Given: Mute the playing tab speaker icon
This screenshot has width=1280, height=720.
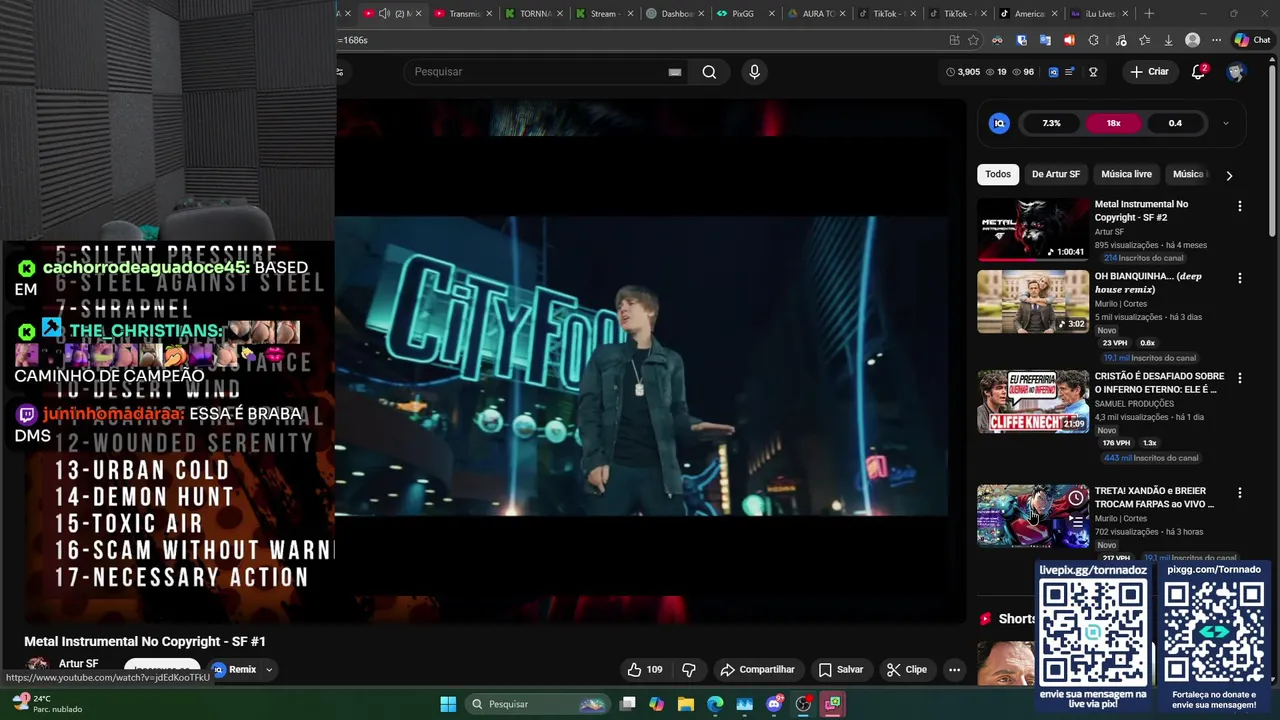Looking at the screenshot, I should tap(384, 14).
